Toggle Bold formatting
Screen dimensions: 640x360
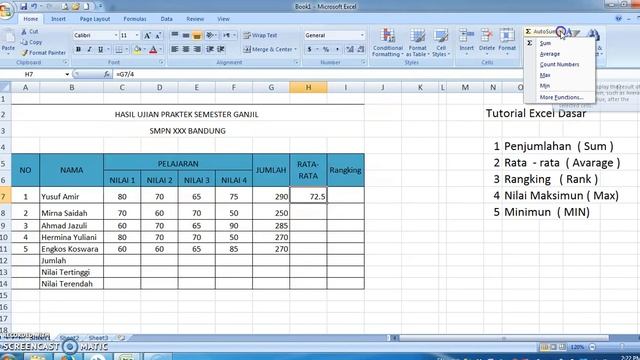(78, 49)
